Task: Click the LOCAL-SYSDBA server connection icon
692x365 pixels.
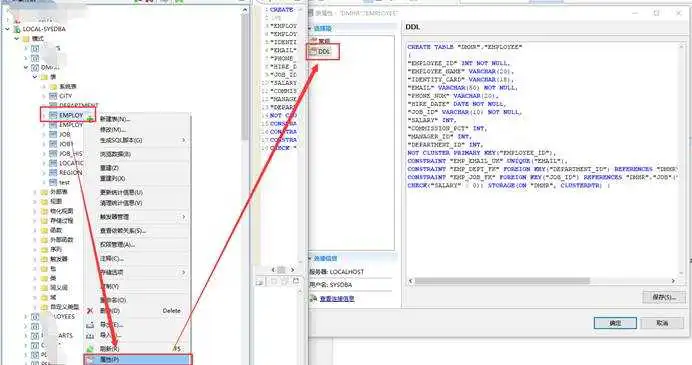Action: [x=17, y=29]
